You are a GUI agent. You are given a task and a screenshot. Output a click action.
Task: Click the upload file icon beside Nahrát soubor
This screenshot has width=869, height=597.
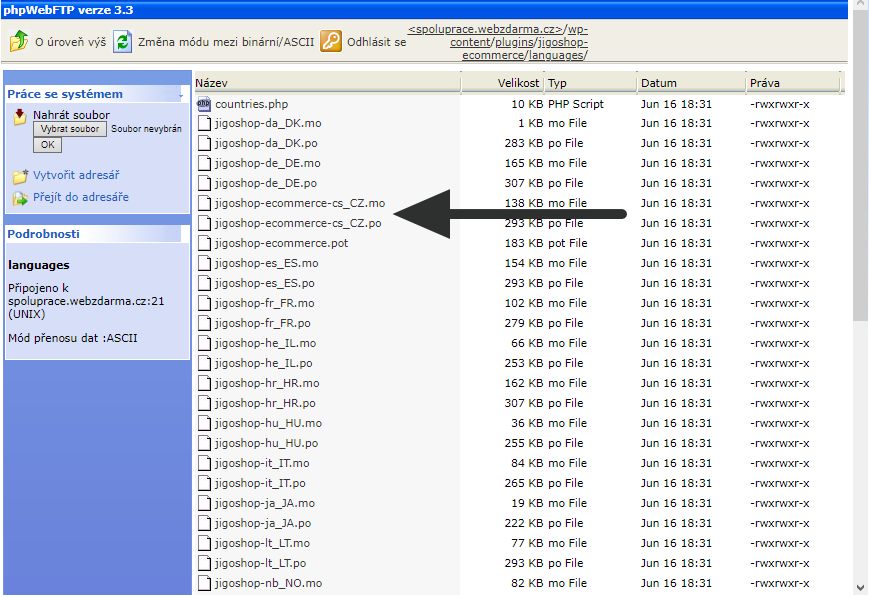(20, 116)
